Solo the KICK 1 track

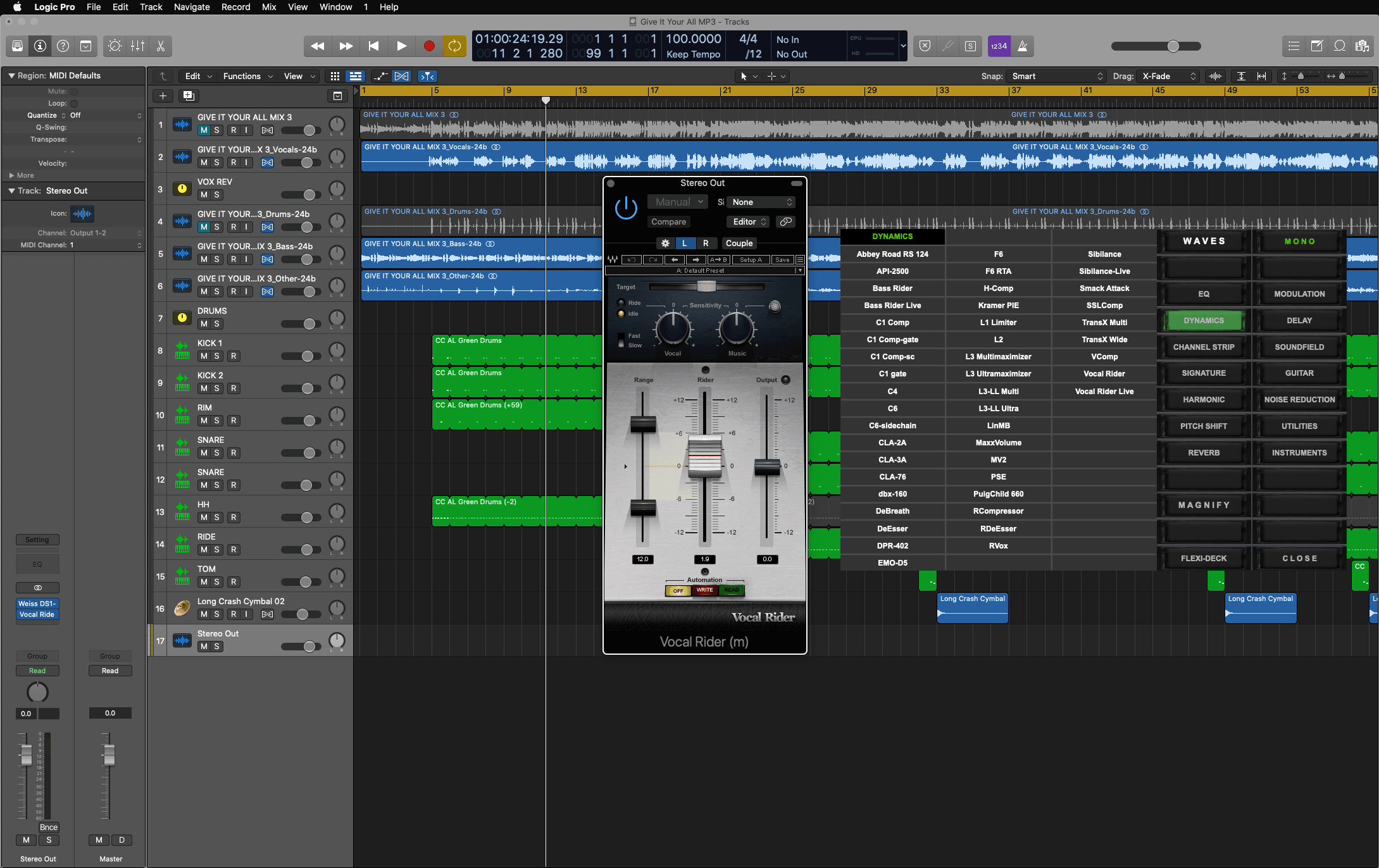[x=217, y=356]
